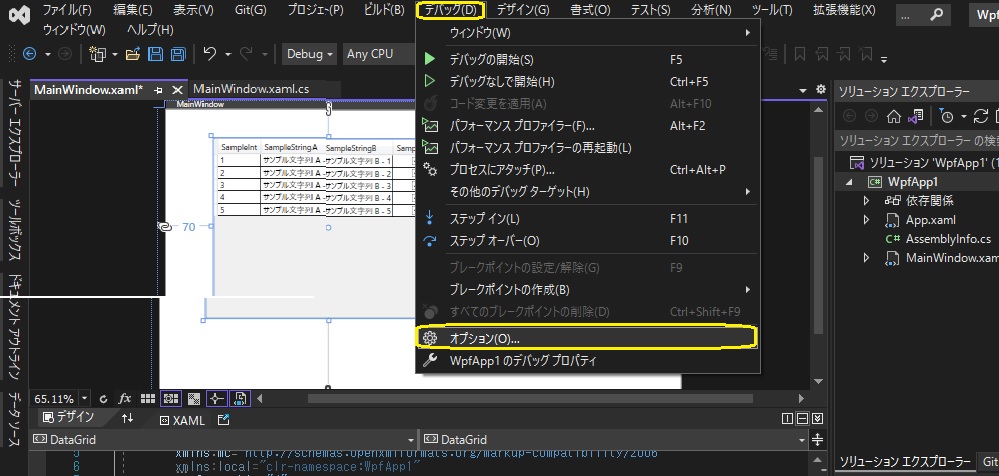The image size is (999, 476).
Task: Click the Navigate Backward arrow icon
Action: (x=29, y=54)
